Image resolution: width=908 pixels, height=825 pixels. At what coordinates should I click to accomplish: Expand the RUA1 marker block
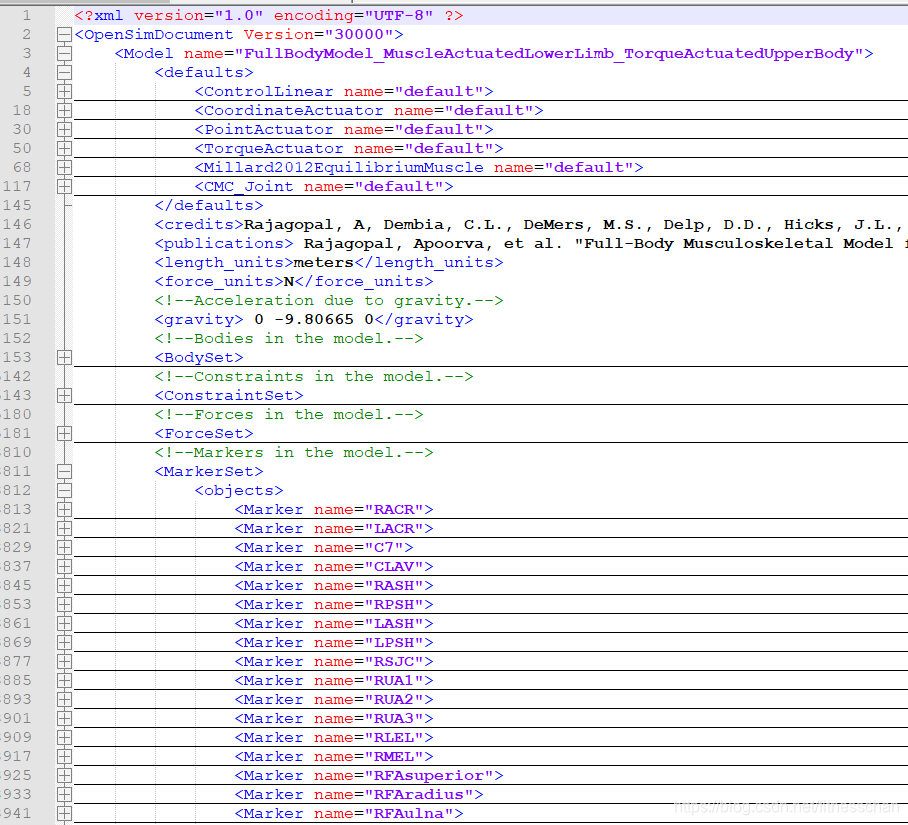pos(64,681)
